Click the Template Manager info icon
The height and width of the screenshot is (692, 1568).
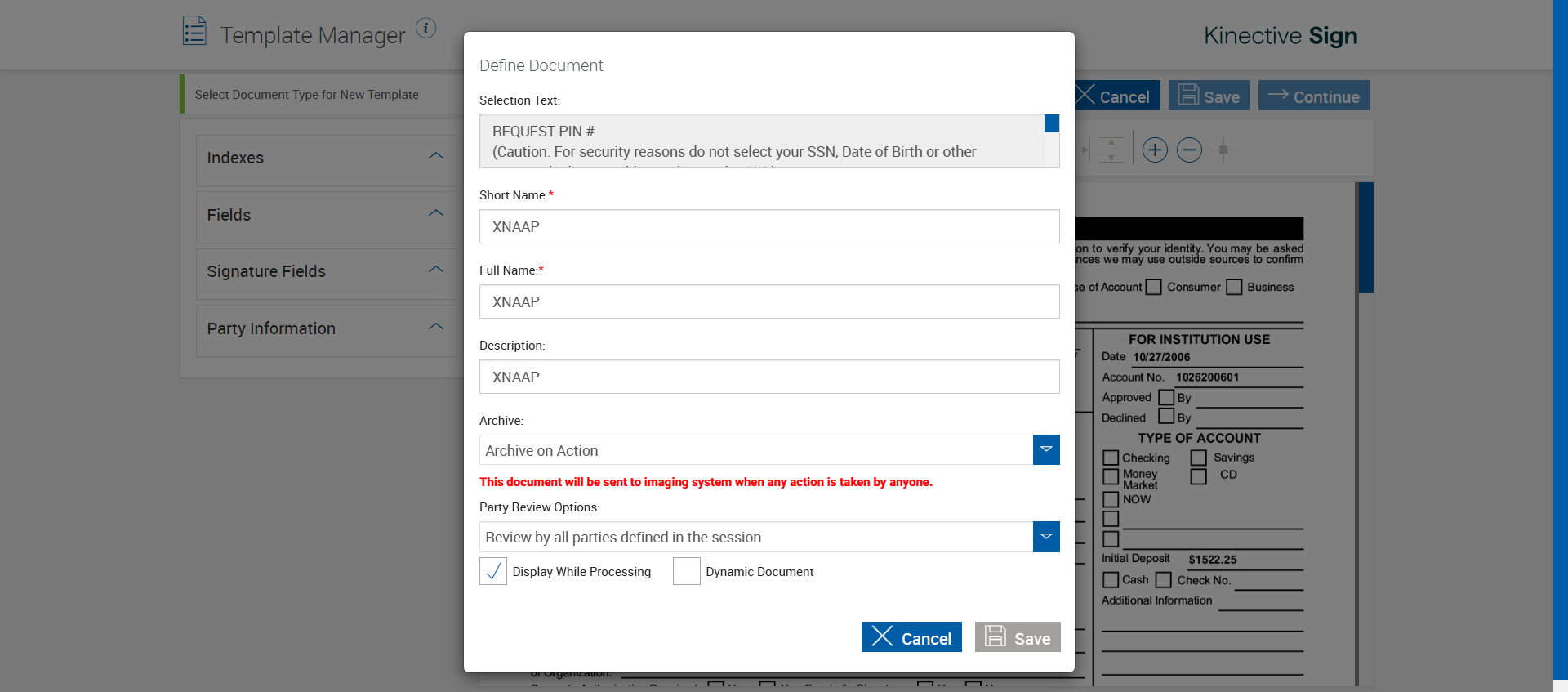tap(425, 28)
